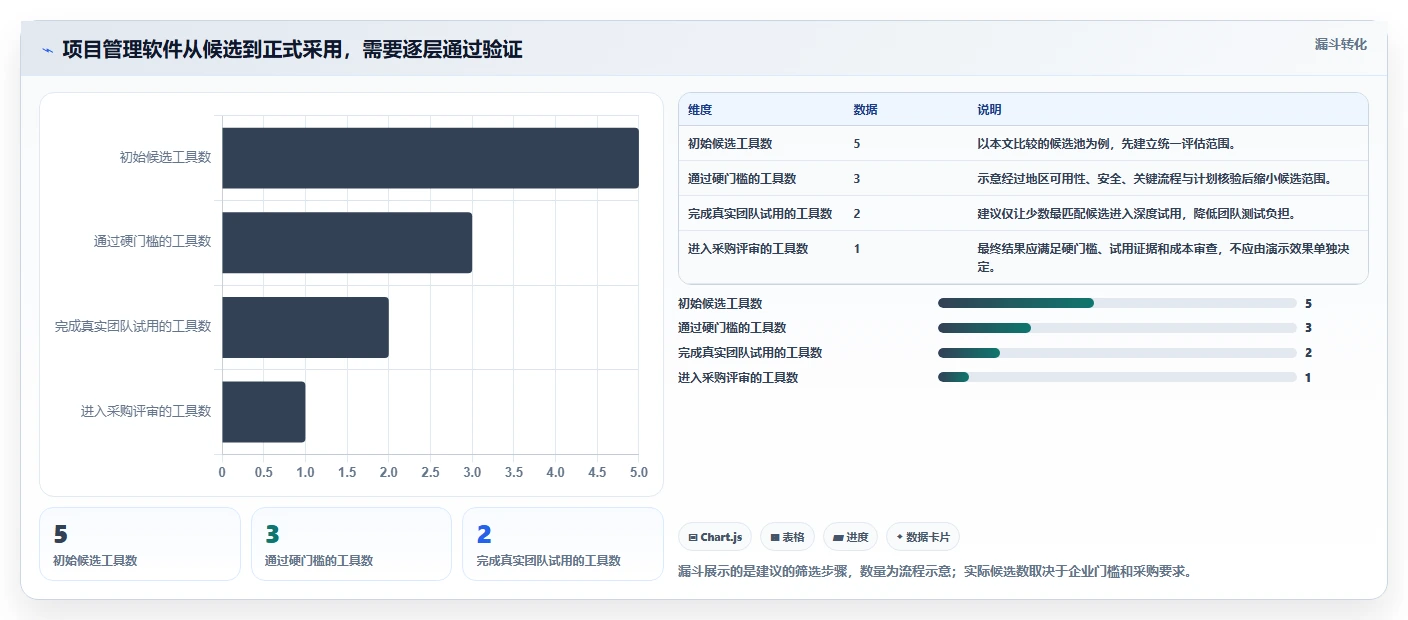Open the stat card showing 3 通过硬门槛的工具数
The height and width of the screenshot is (620, 1408).
click(351, 544)
